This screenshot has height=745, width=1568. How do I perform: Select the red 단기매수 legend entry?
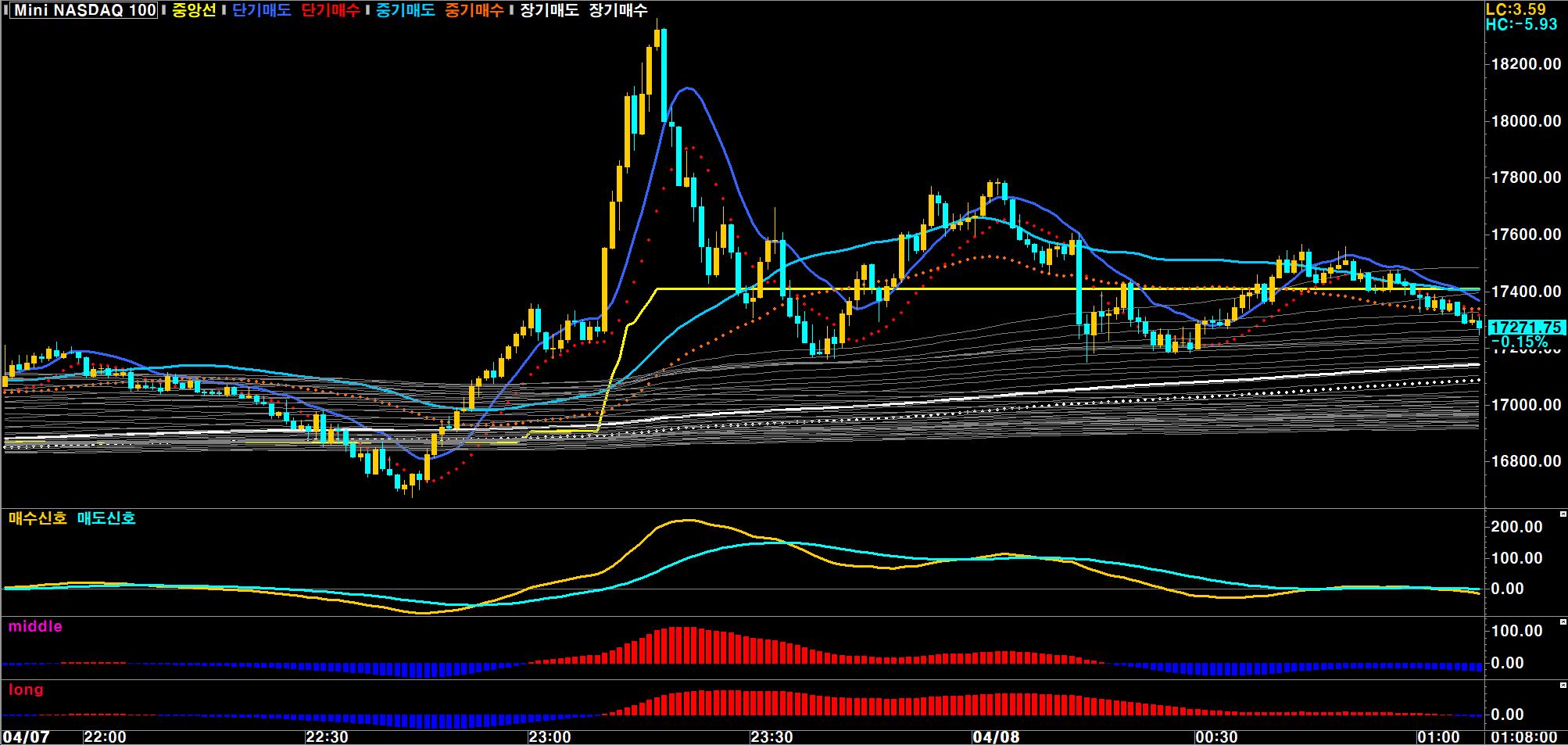click(331, 10)
